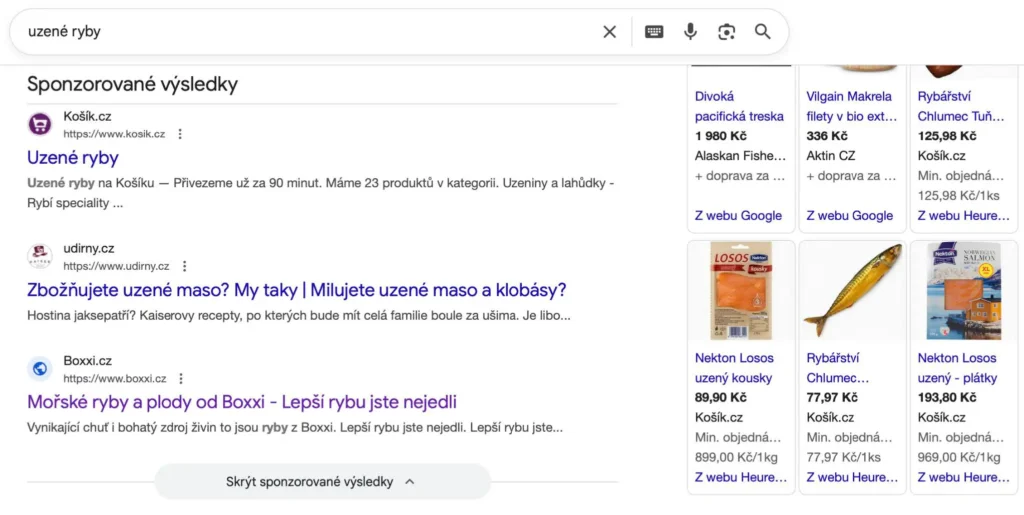Open the "Divoká pacifická treska" product link

(x=739, y=106)
